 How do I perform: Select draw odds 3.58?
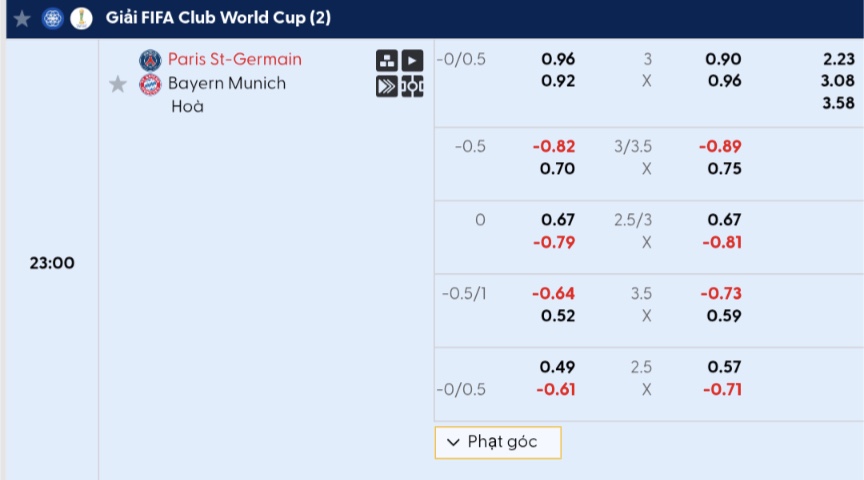839,103
